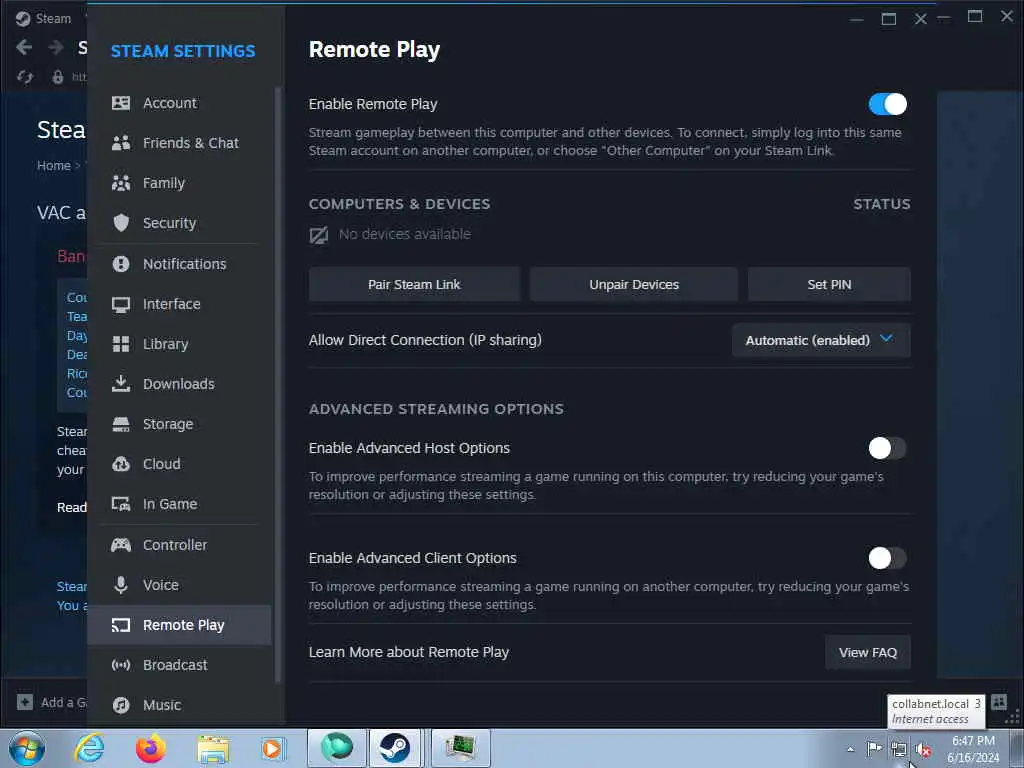Open the friends icon at bottom right

pyautogui.click(x=999, y=702)
